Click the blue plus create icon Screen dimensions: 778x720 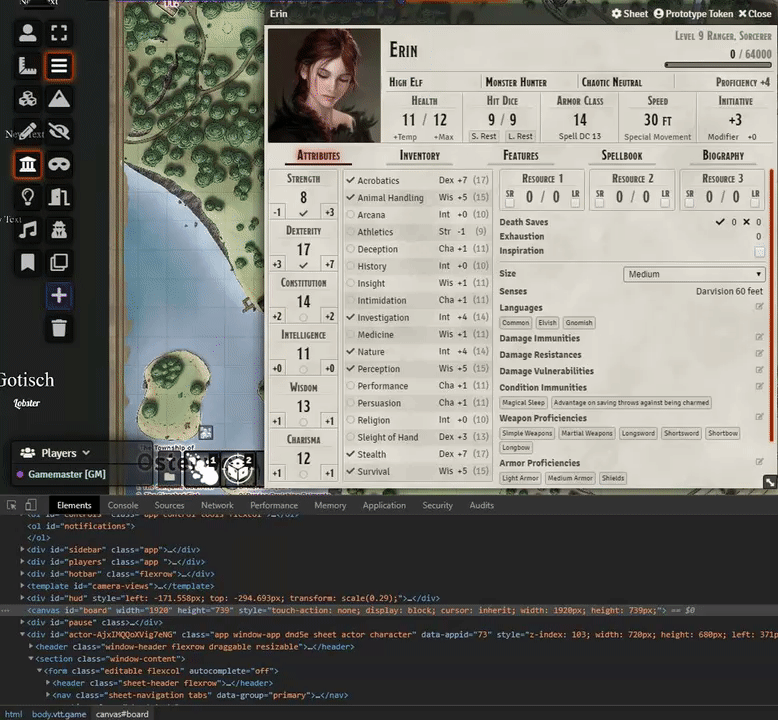coord(59,295)
